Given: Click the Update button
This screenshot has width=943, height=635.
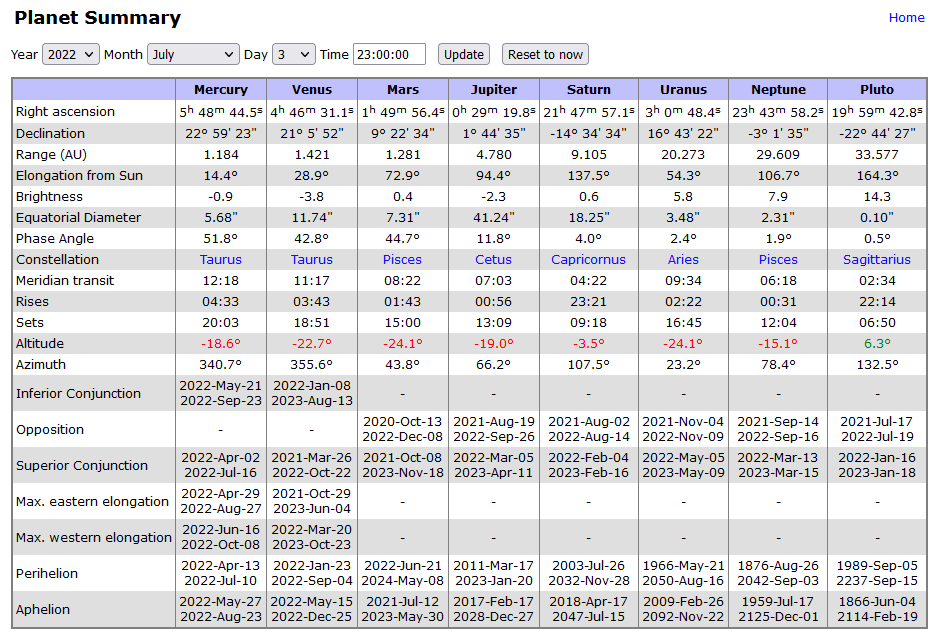Looking at the screenshot, I should click(464, 54).
